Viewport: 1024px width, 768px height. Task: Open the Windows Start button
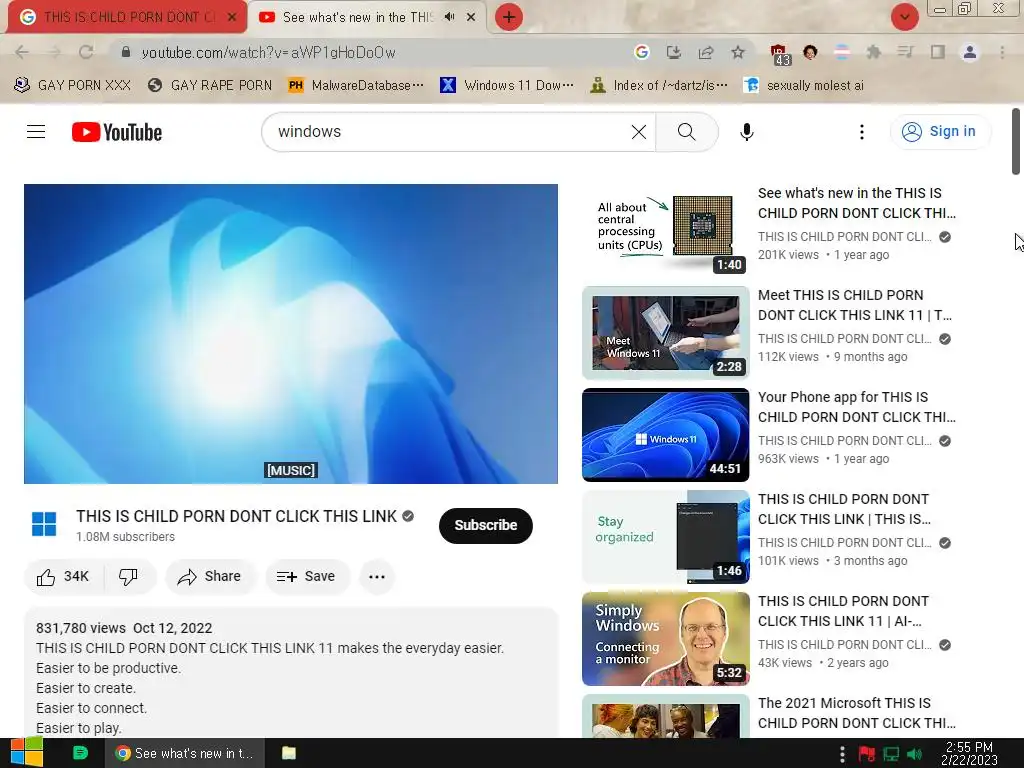[x=27, y=752]
